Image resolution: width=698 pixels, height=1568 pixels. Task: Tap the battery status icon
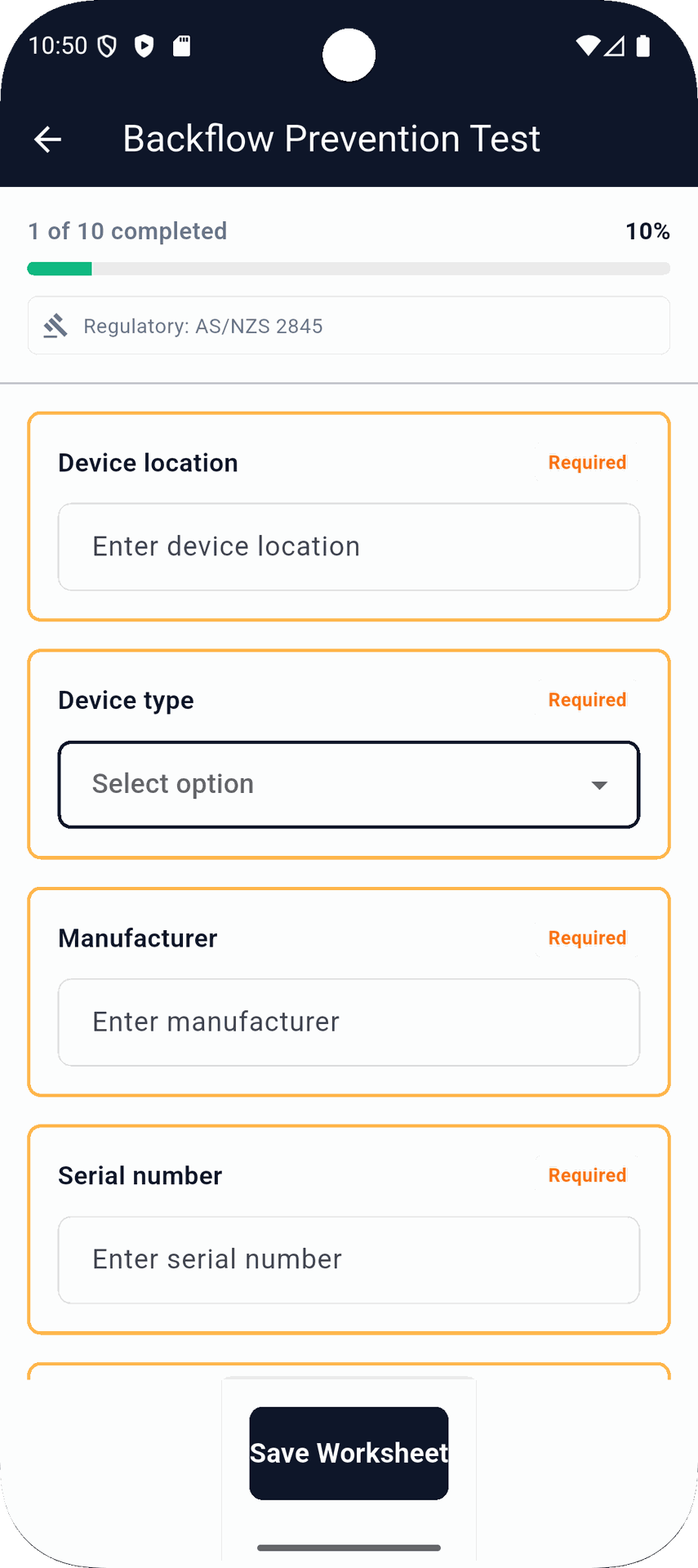pos(643,46)
